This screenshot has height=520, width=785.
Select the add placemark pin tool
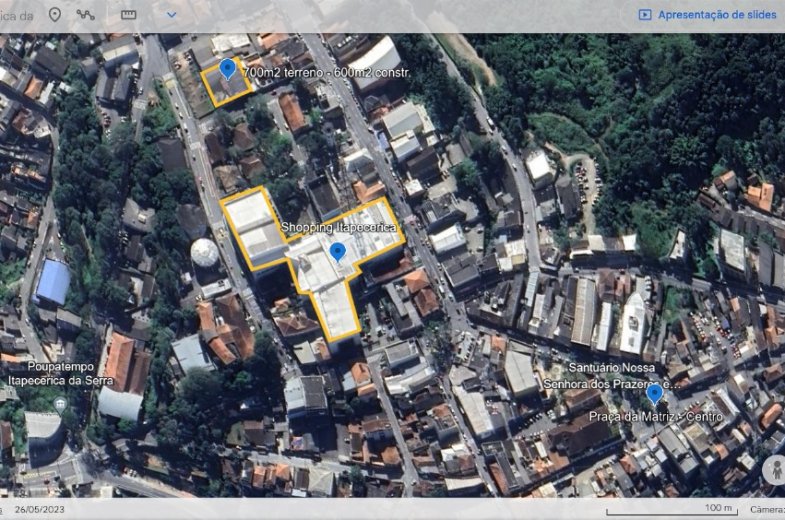[x=54, y=14]
